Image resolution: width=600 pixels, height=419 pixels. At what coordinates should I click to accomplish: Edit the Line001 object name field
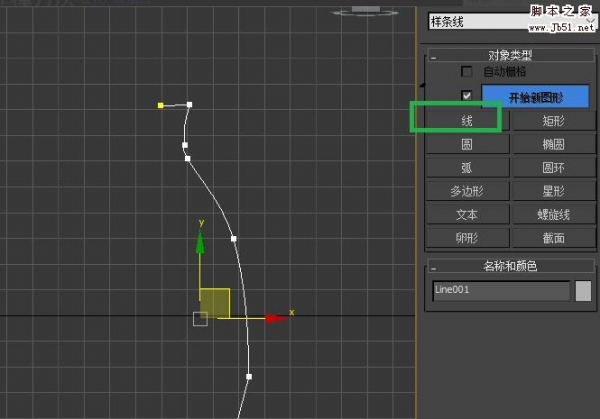pyautogui.click(x=501, y=290)
